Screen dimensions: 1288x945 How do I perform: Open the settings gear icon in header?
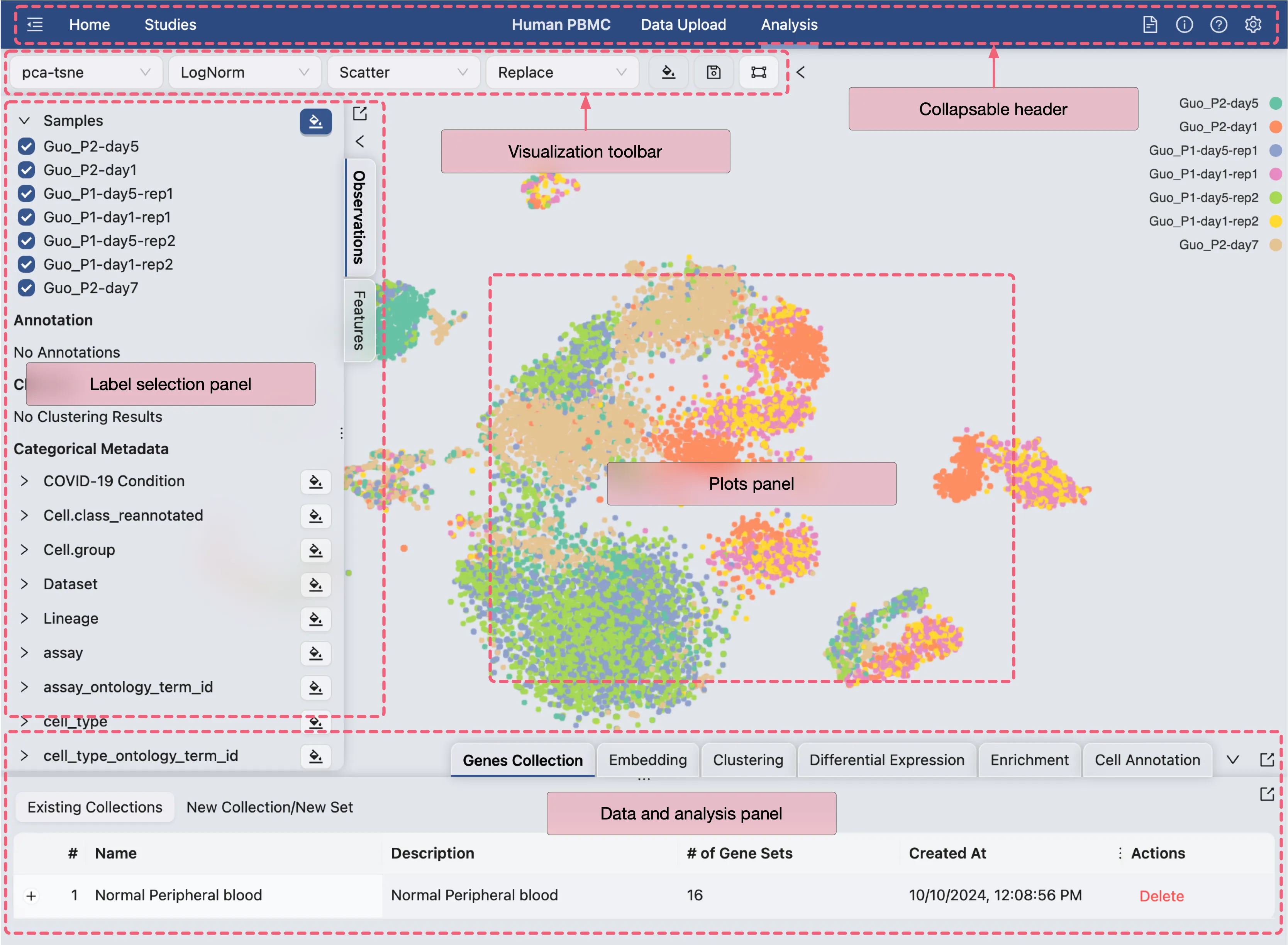[x=1252, y=25]
